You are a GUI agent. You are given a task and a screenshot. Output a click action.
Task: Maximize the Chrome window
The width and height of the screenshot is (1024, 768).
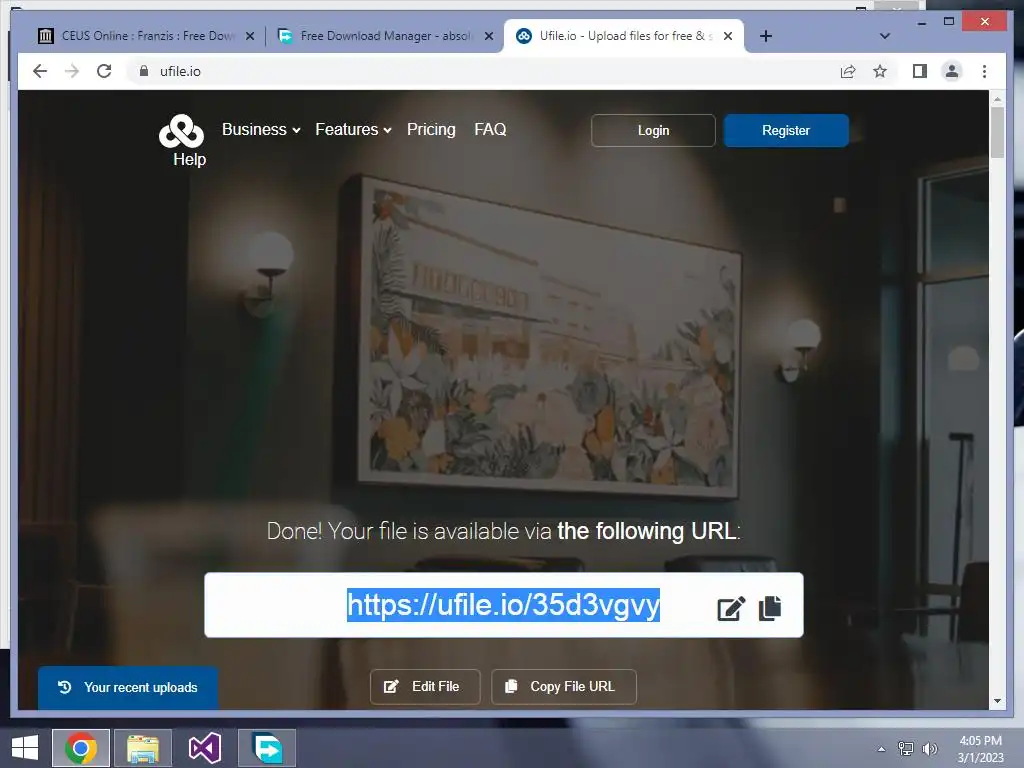point(949,22)
